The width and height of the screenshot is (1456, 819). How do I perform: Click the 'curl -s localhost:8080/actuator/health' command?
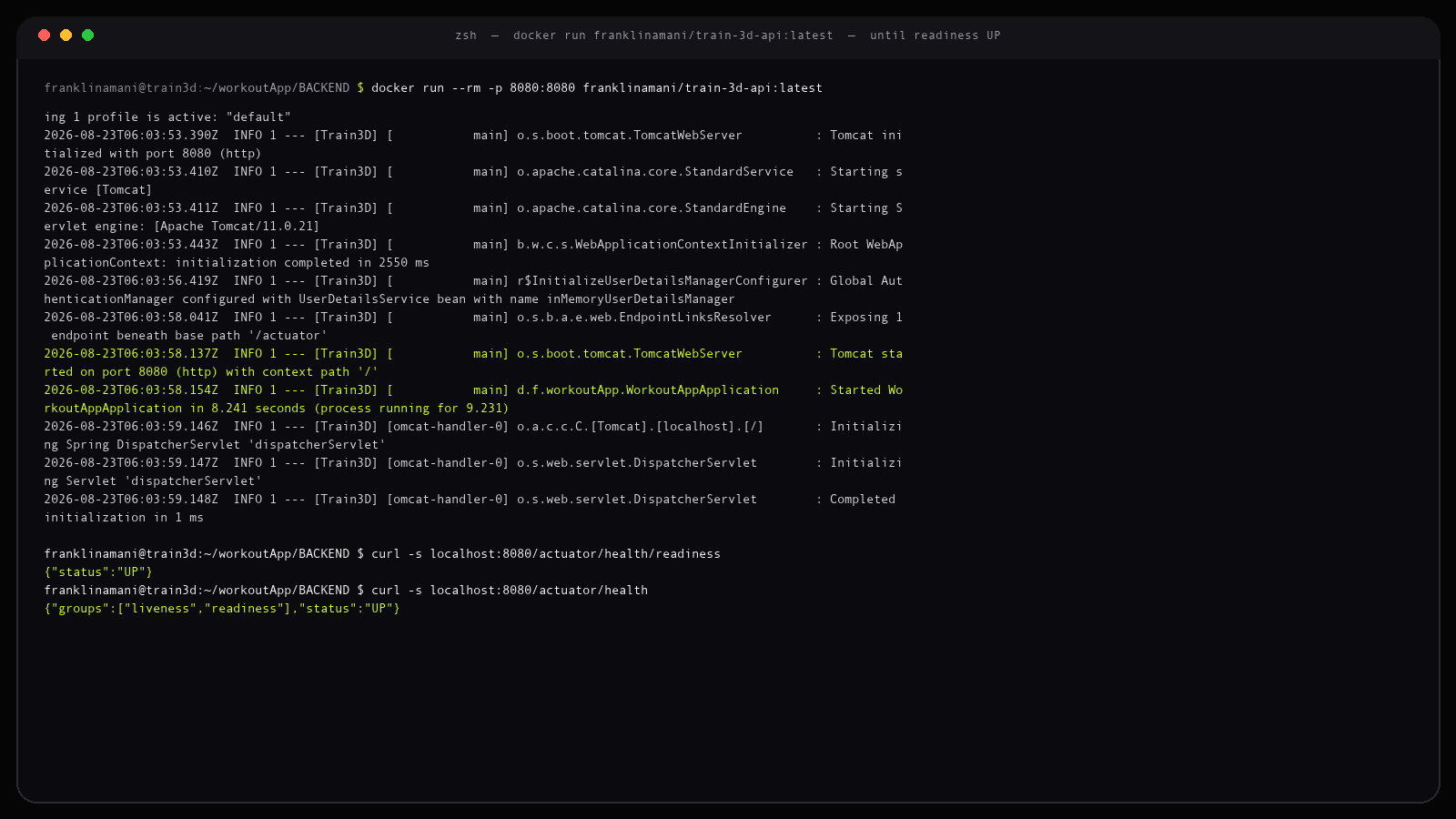(510, 591)
